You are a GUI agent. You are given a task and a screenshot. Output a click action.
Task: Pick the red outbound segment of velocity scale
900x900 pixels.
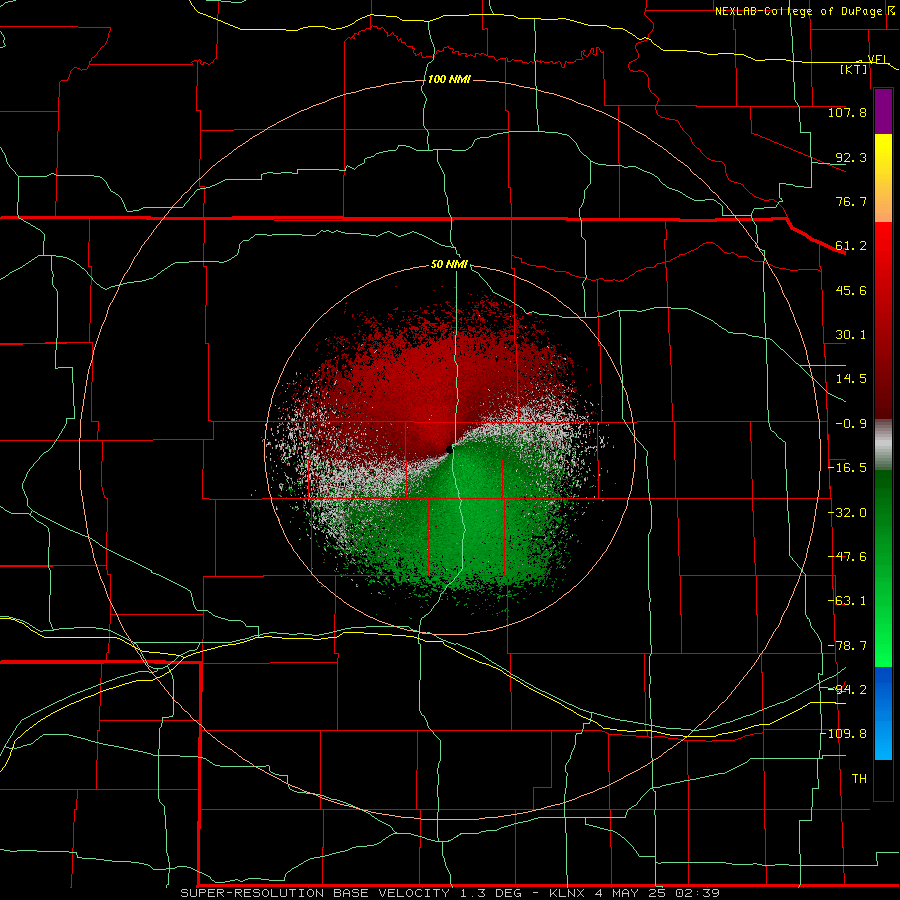coord(883,320)
